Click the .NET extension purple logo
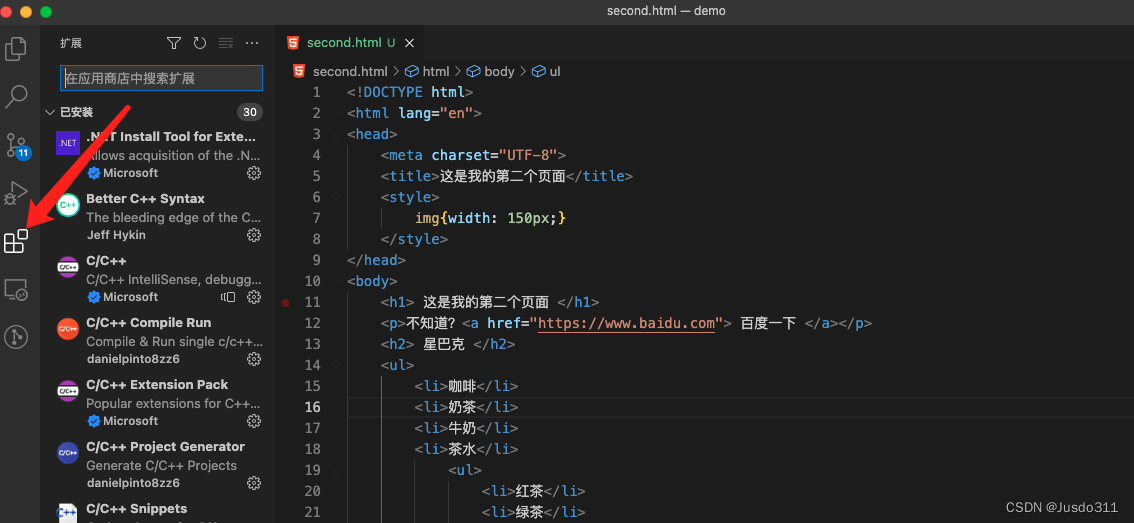This screenshot has height=523, width=1134. [68, 143]
